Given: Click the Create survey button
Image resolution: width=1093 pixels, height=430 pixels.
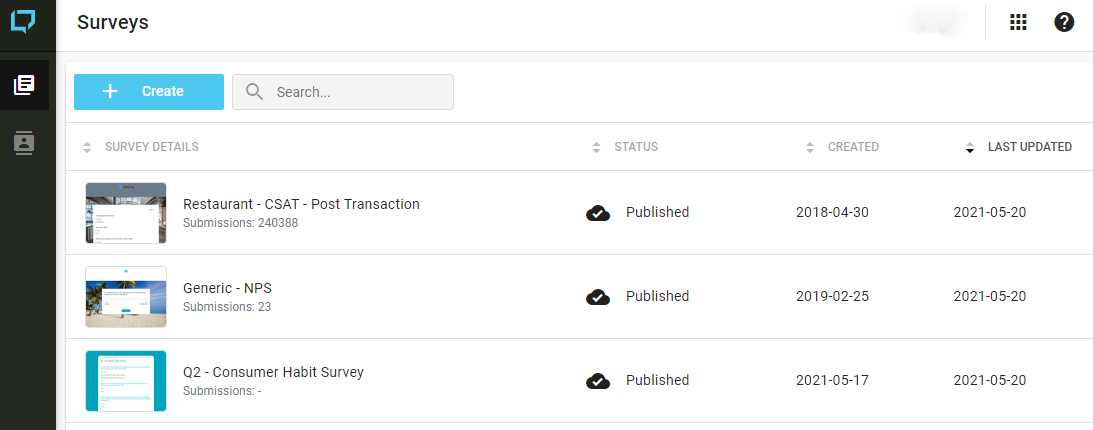Looking at the screenshot, I should 149,91.
